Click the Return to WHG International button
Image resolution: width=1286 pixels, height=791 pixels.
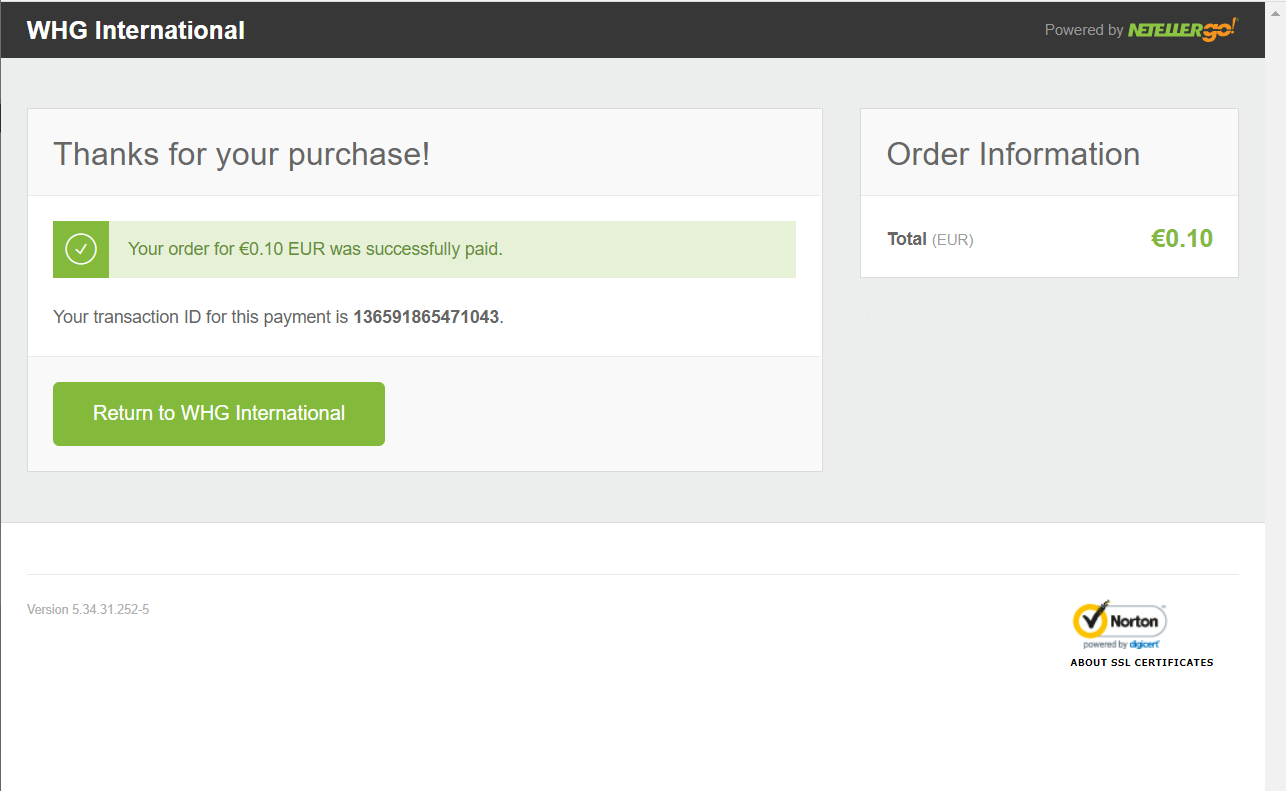[219, 413]
